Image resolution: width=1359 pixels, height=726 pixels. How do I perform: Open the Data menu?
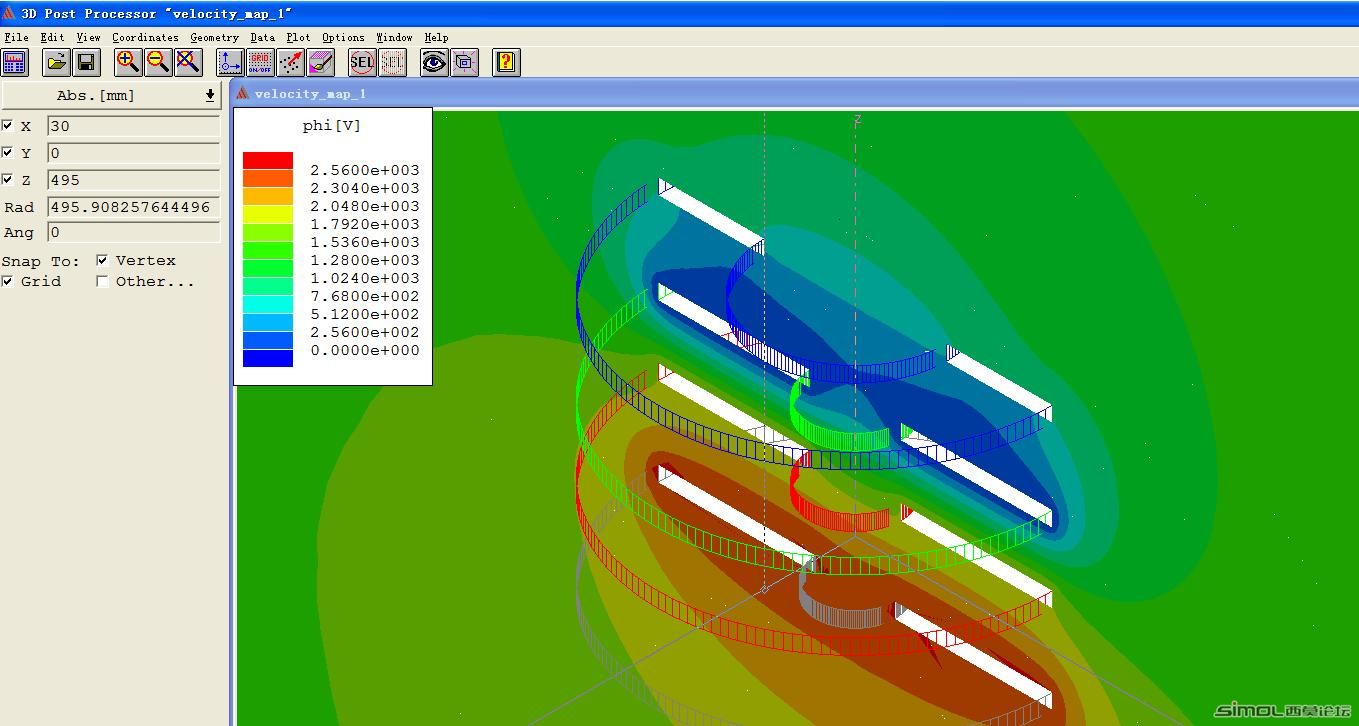point(262,37)
